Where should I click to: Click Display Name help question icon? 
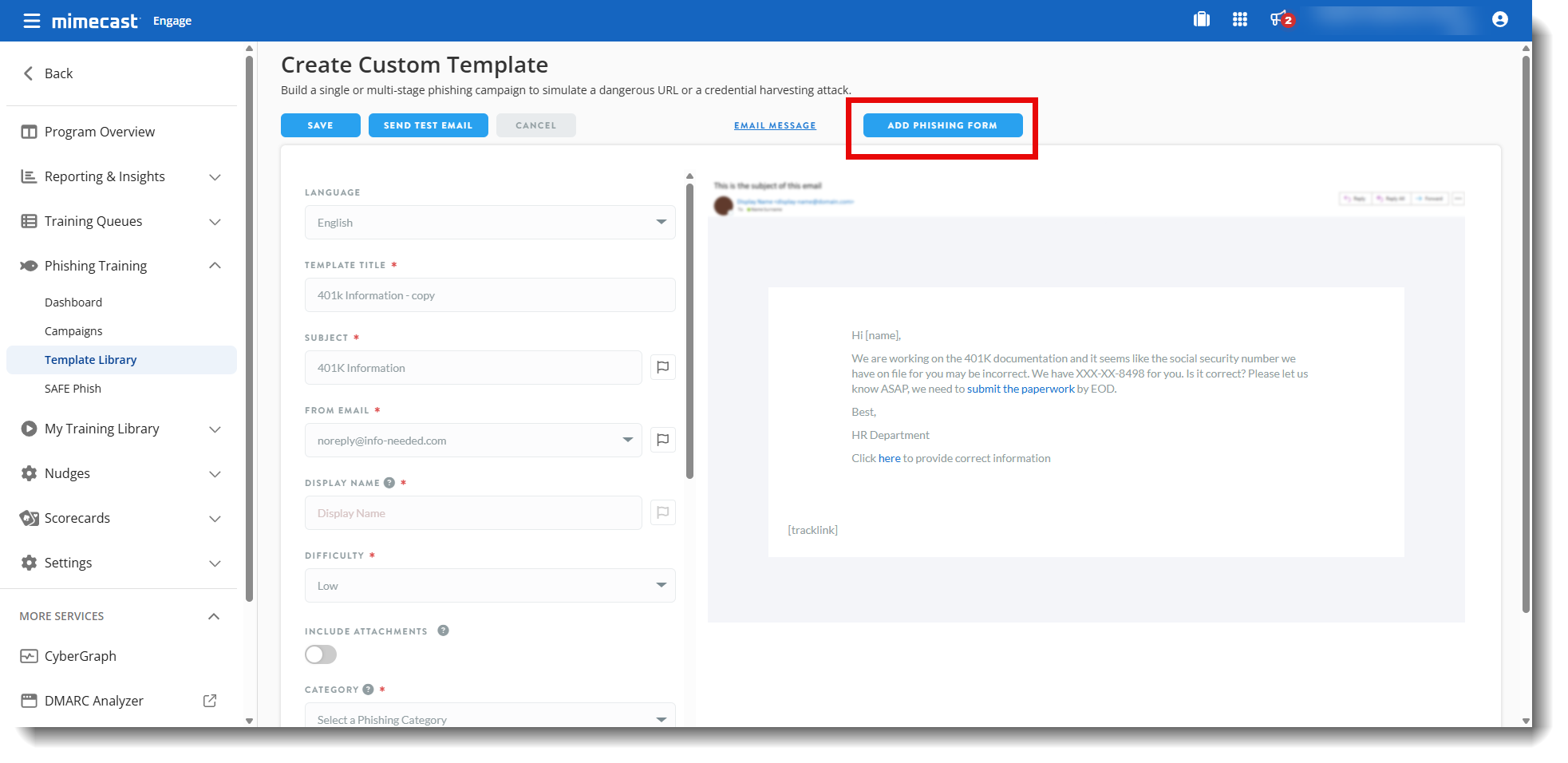click(x=389, y=483)
